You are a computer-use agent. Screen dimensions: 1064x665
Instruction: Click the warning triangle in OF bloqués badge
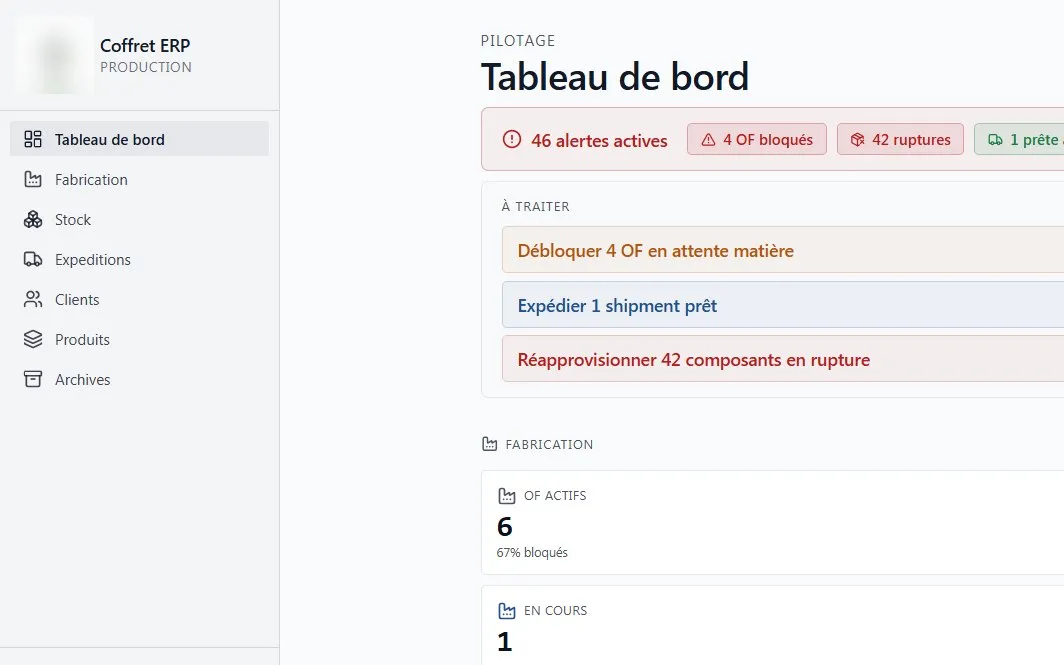click(708, 140)
